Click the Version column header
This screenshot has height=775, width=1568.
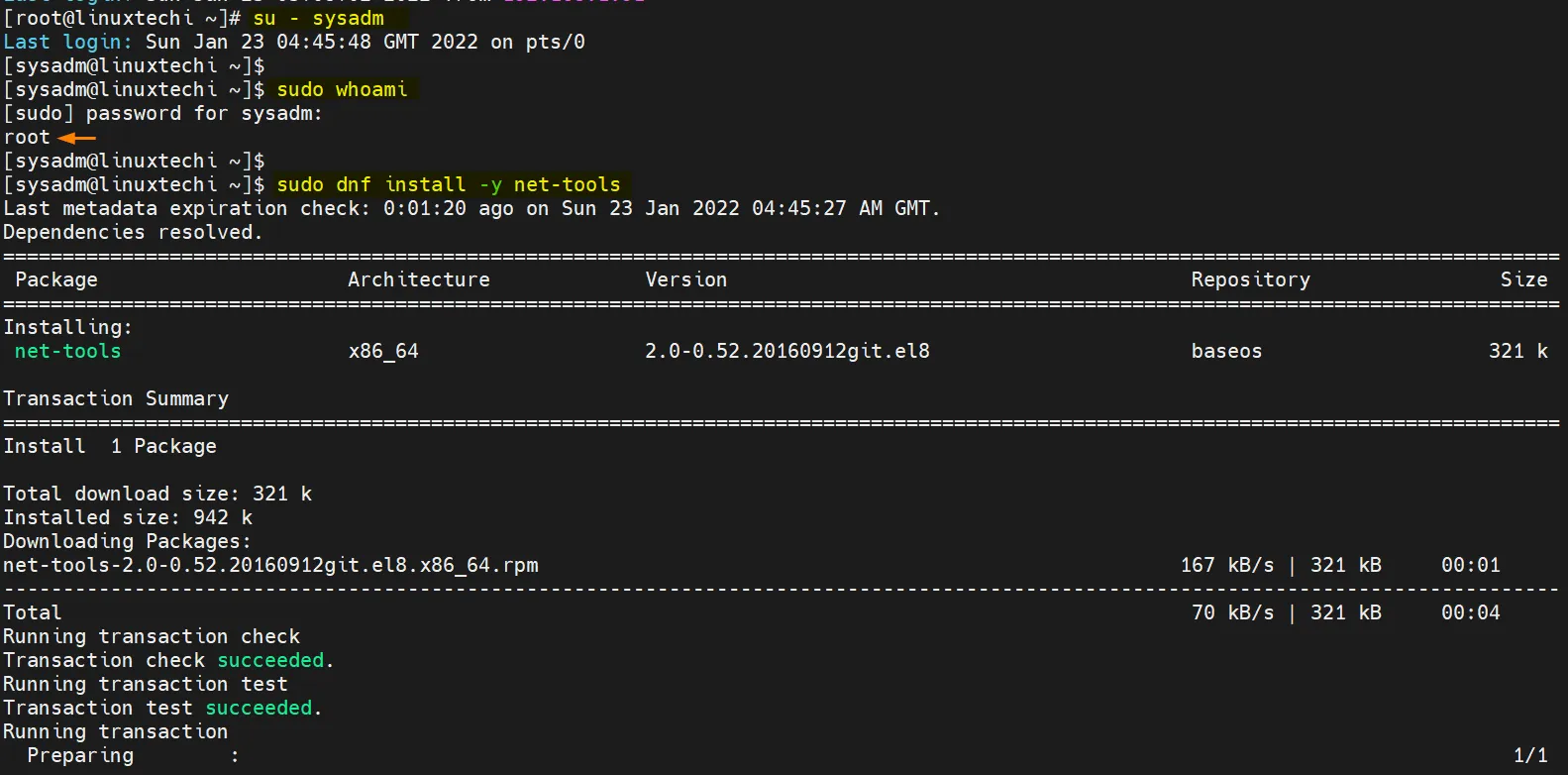click(686, 279)
